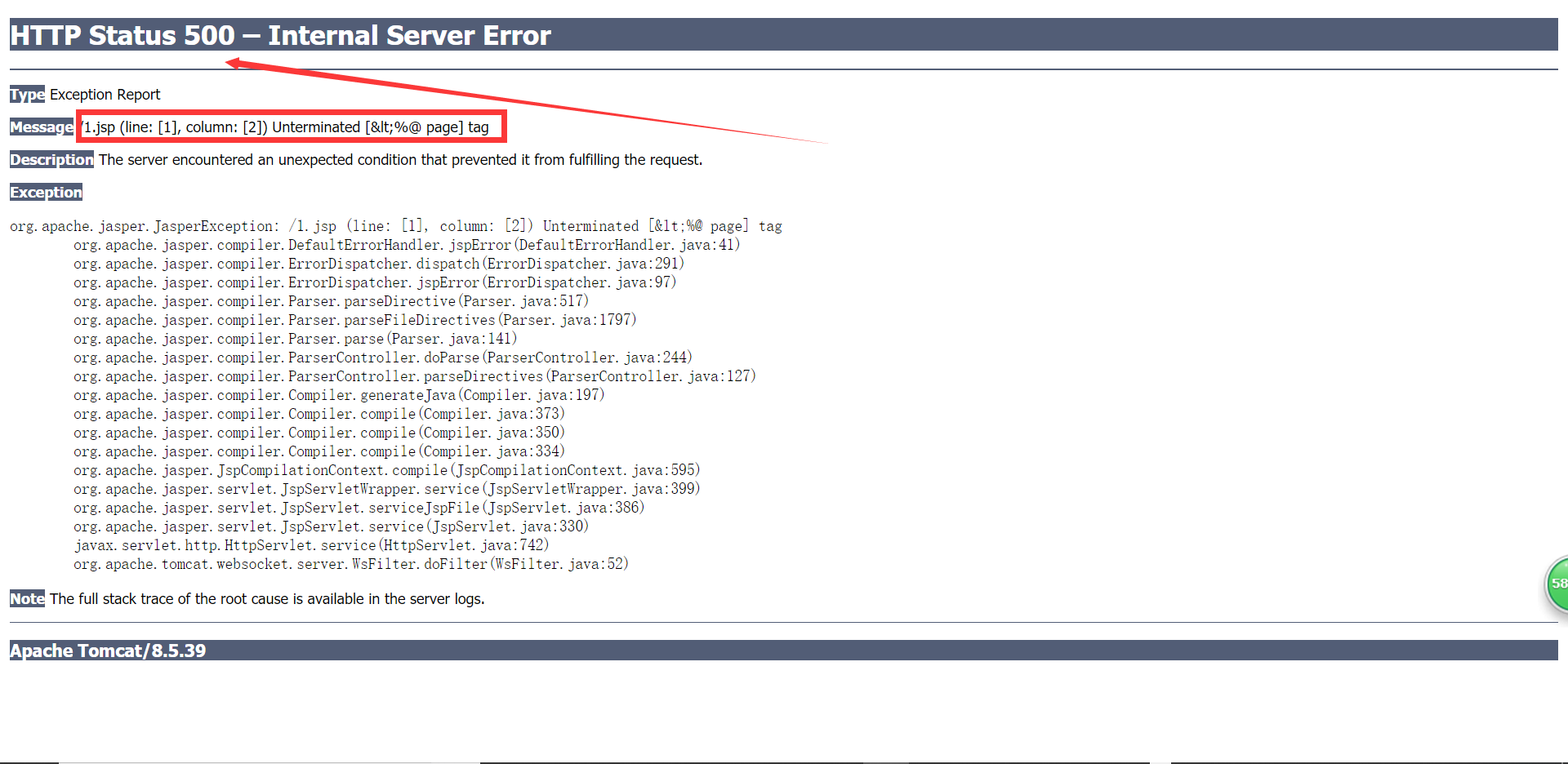Select the Compiler.generateJava stack trace line
This screenshot has height=764, width=1568.
pos(339,394)
